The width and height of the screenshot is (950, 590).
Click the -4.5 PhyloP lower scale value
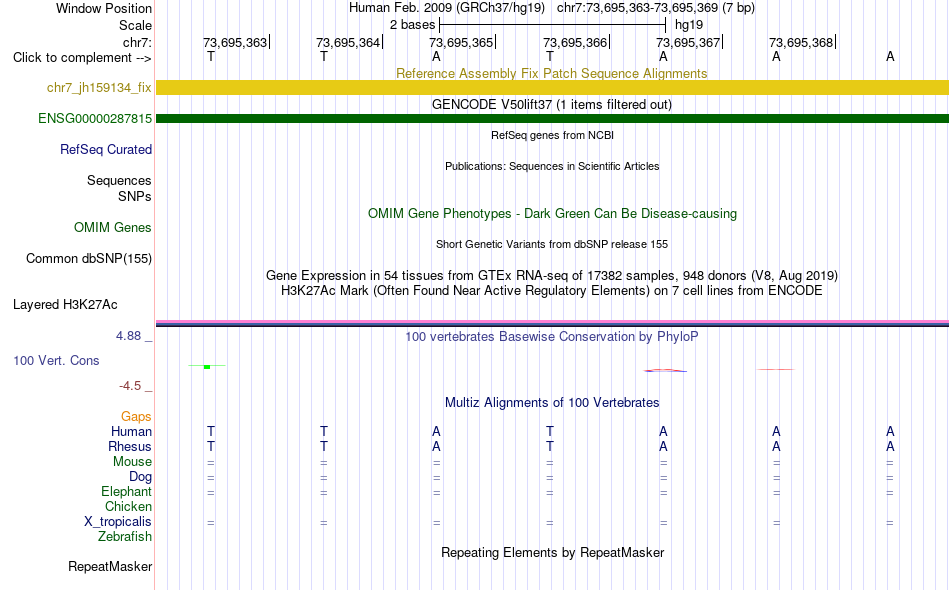[130, 386]
